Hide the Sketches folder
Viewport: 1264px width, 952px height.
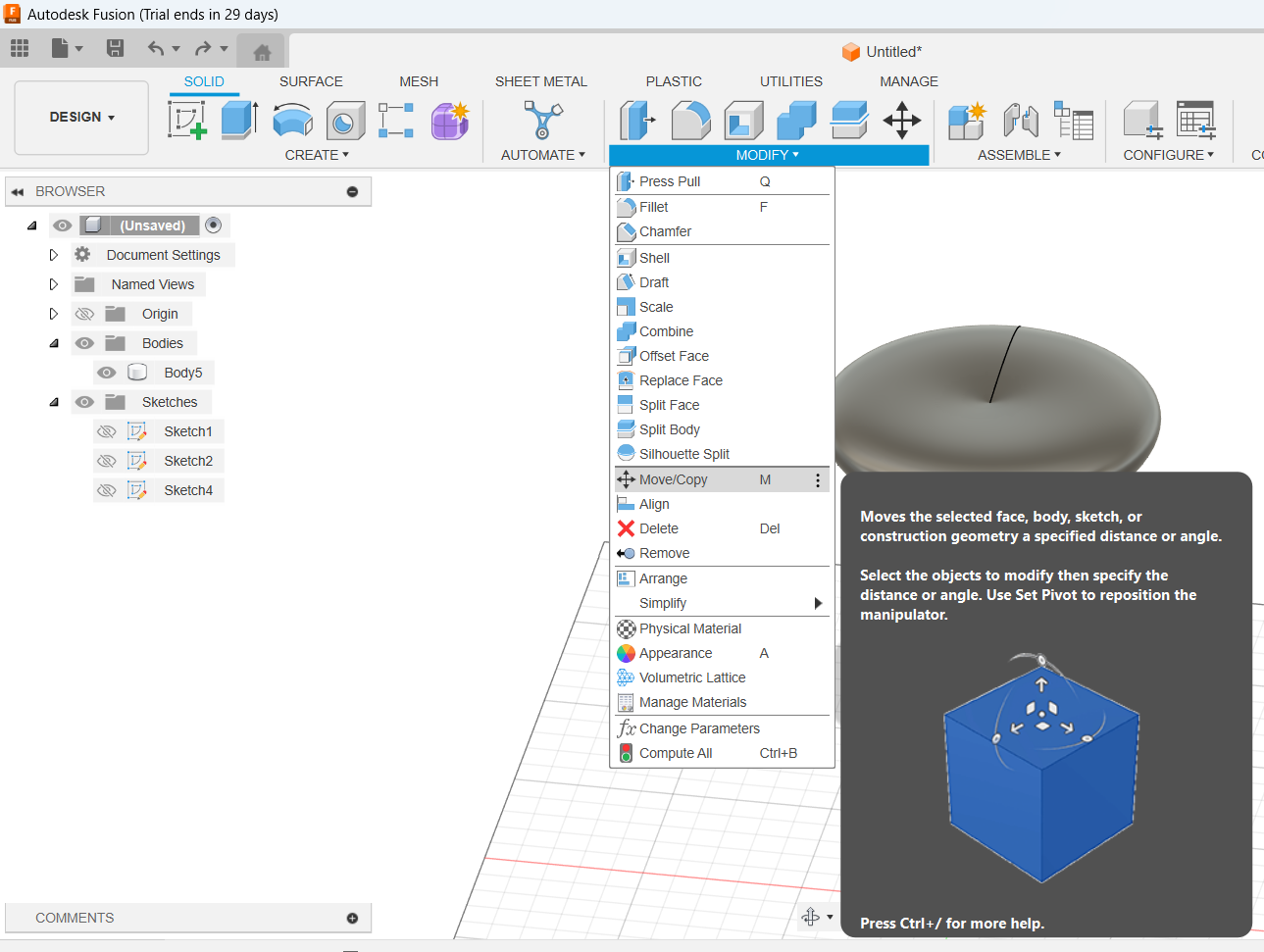(x=85, y=402)
